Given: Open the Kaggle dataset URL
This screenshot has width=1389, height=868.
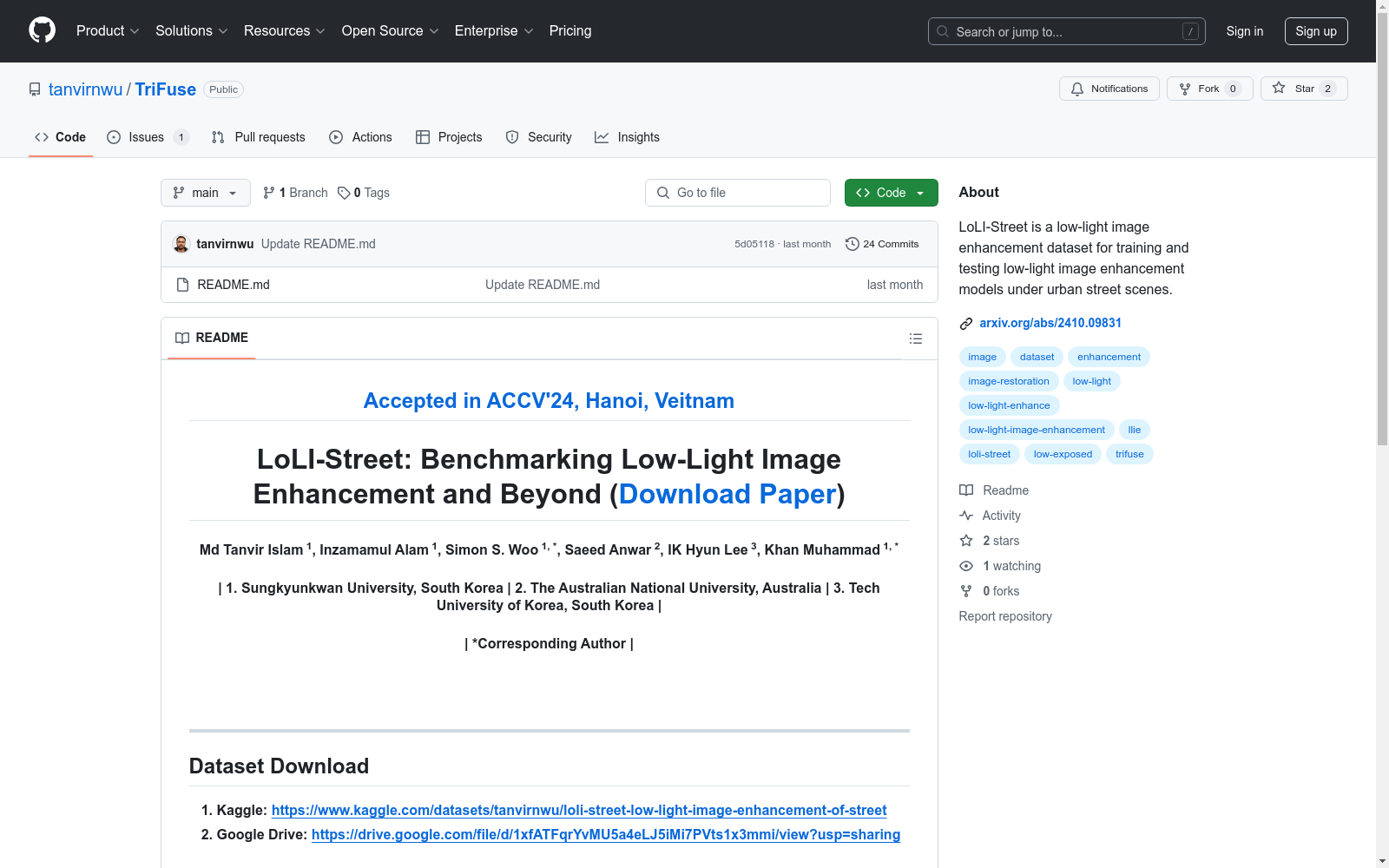Looking at the screenshot, I should tap(579, 810).
